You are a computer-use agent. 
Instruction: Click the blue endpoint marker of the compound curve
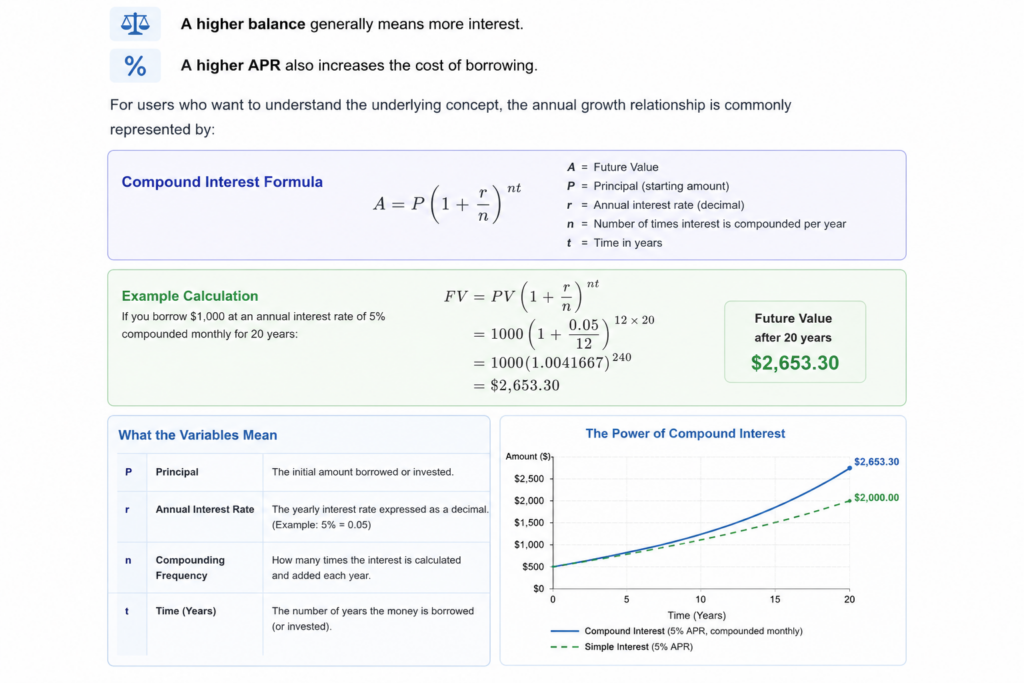[x=850, y=468]
